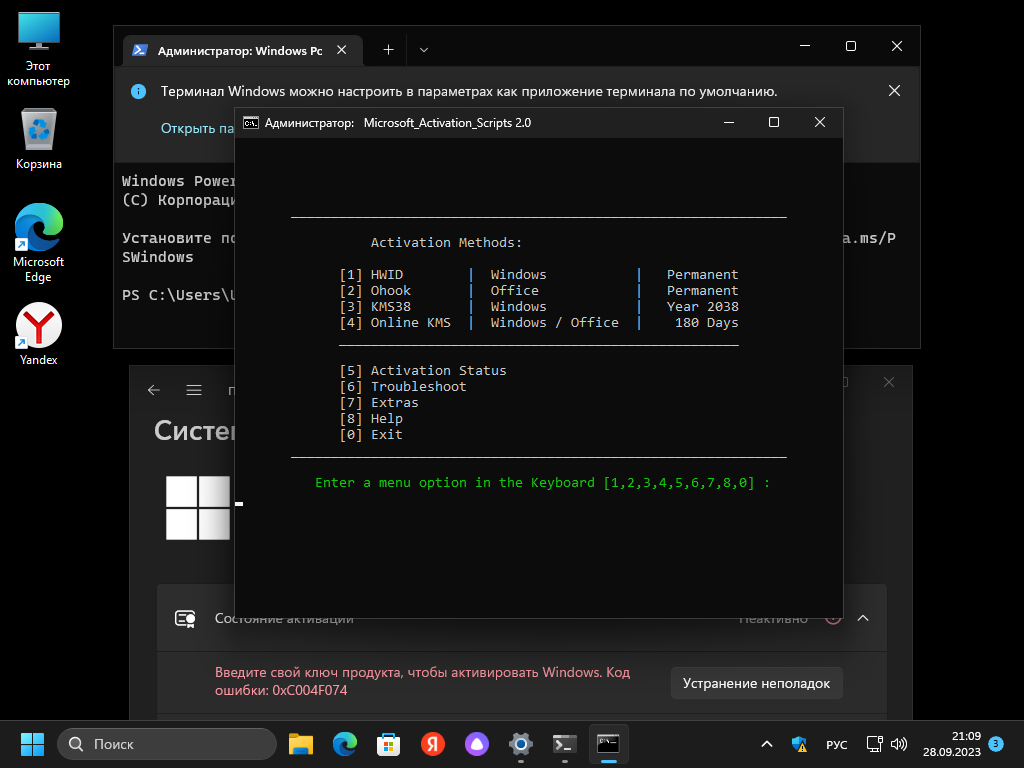The width and height of the screenshot is (1024, 768).
Task: Open Microsoft Store from the taskbar
Action: [389, 744]
